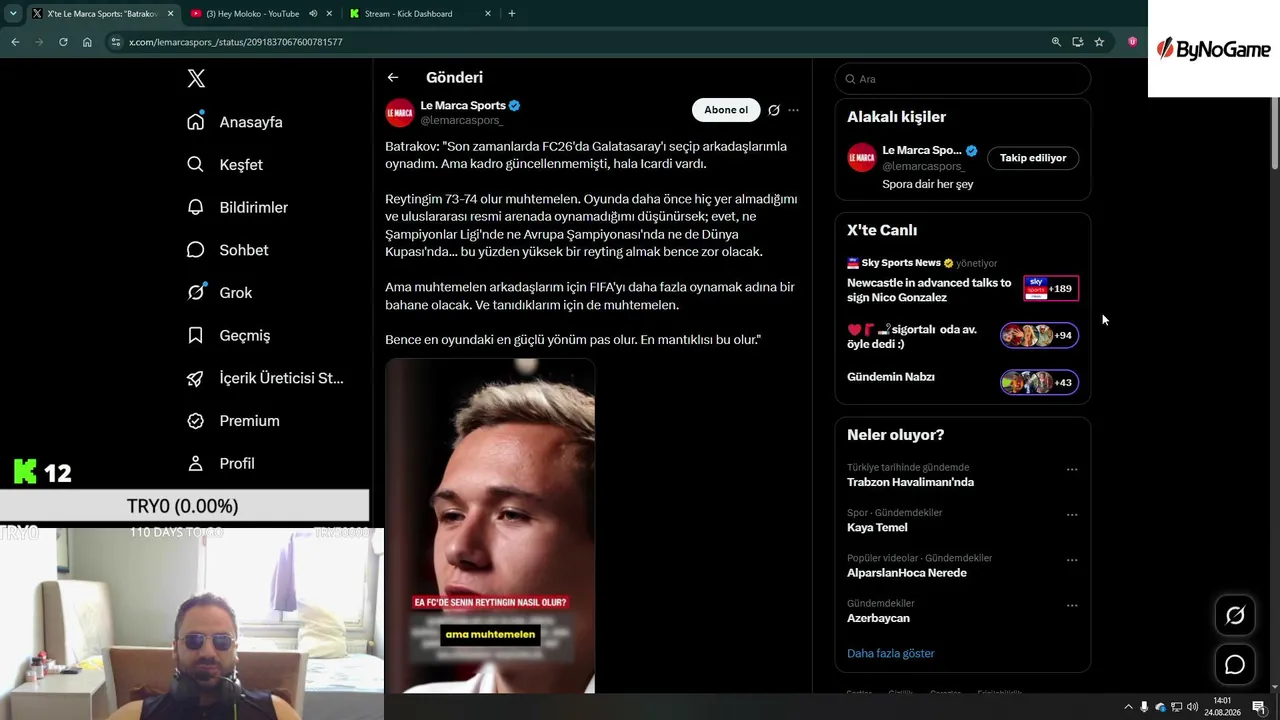Open Anasayfa home icon in sidebar

click(196, 121)
